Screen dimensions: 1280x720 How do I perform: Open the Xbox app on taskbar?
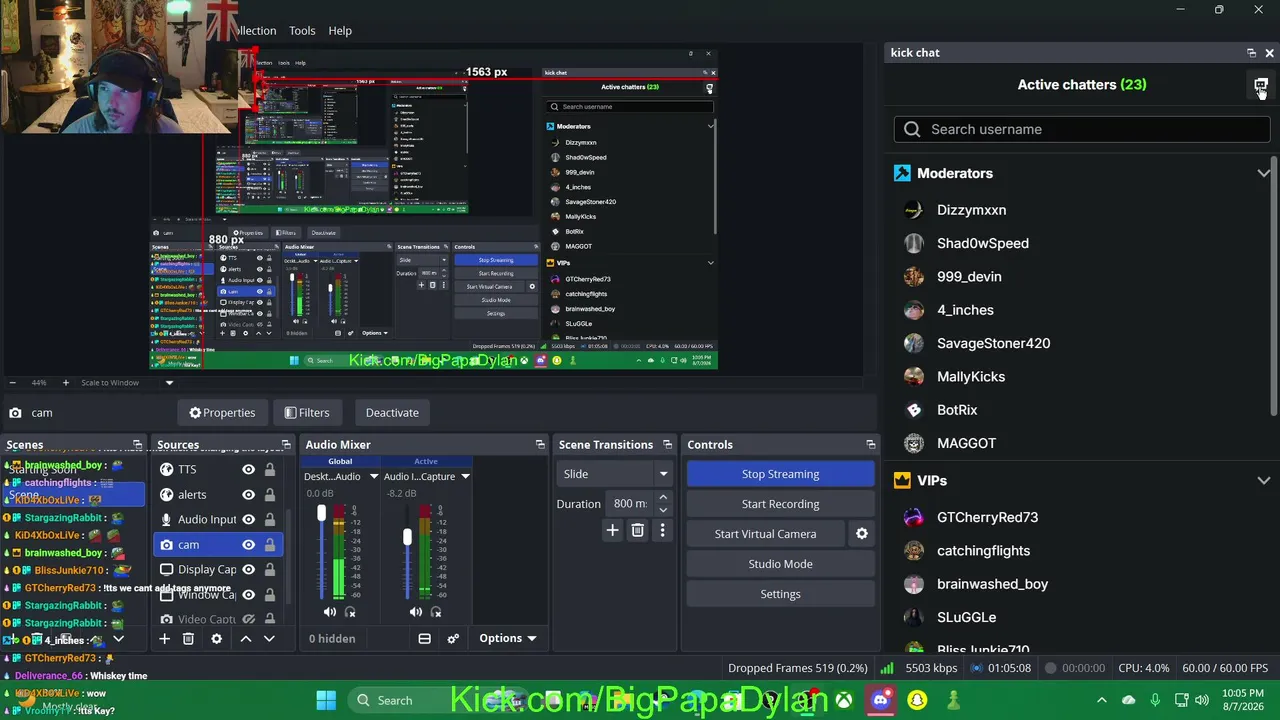[845, 700]
